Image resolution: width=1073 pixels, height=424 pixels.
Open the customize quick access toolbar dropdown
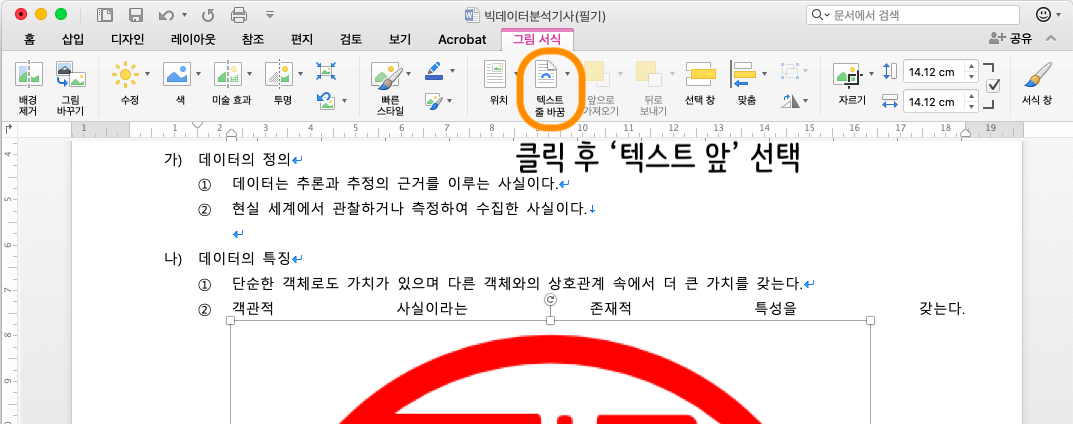click(270, 14)
